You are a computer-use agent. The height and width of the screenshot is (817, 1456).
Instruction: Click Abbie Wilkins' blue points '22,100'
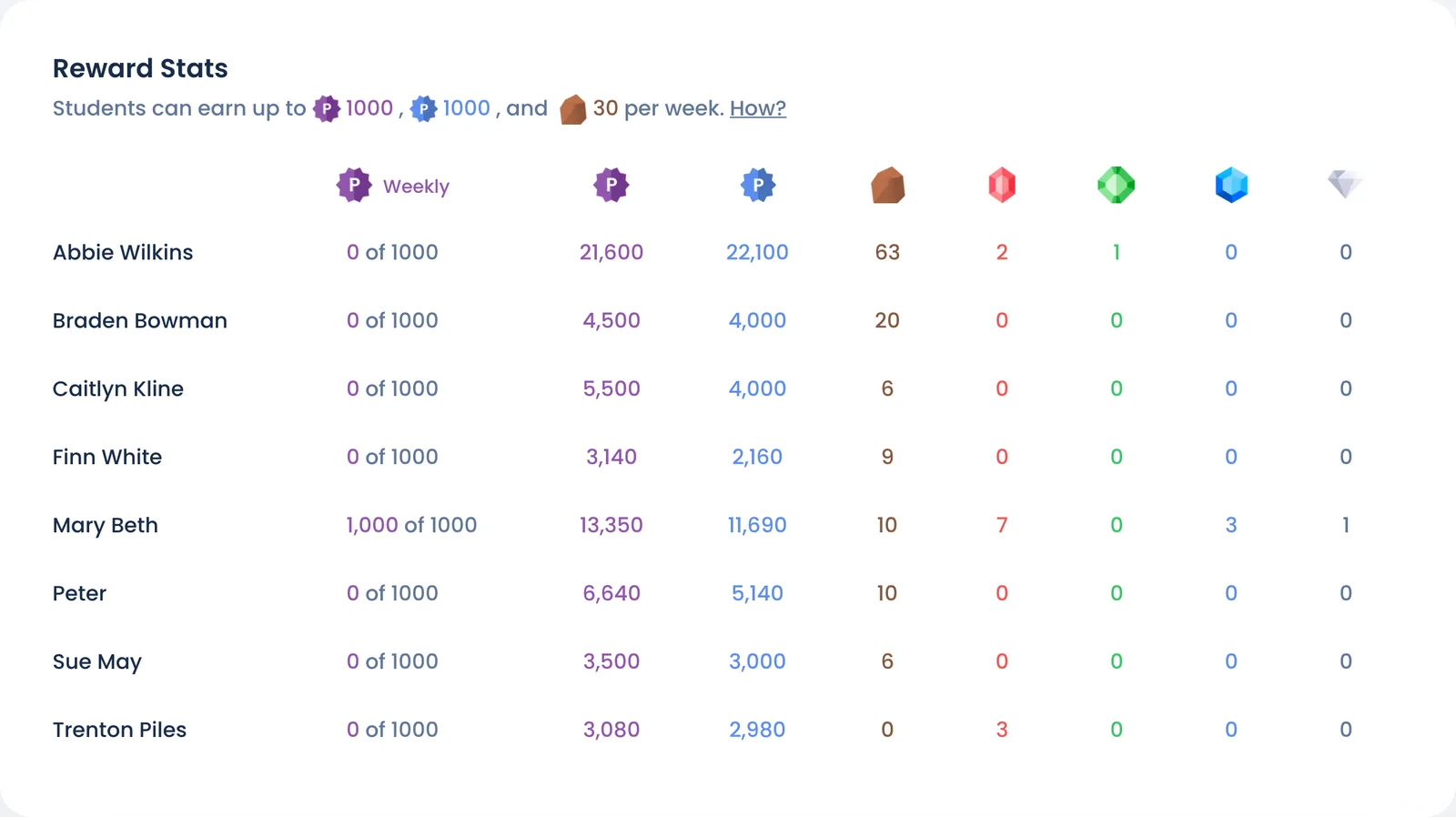757,252
